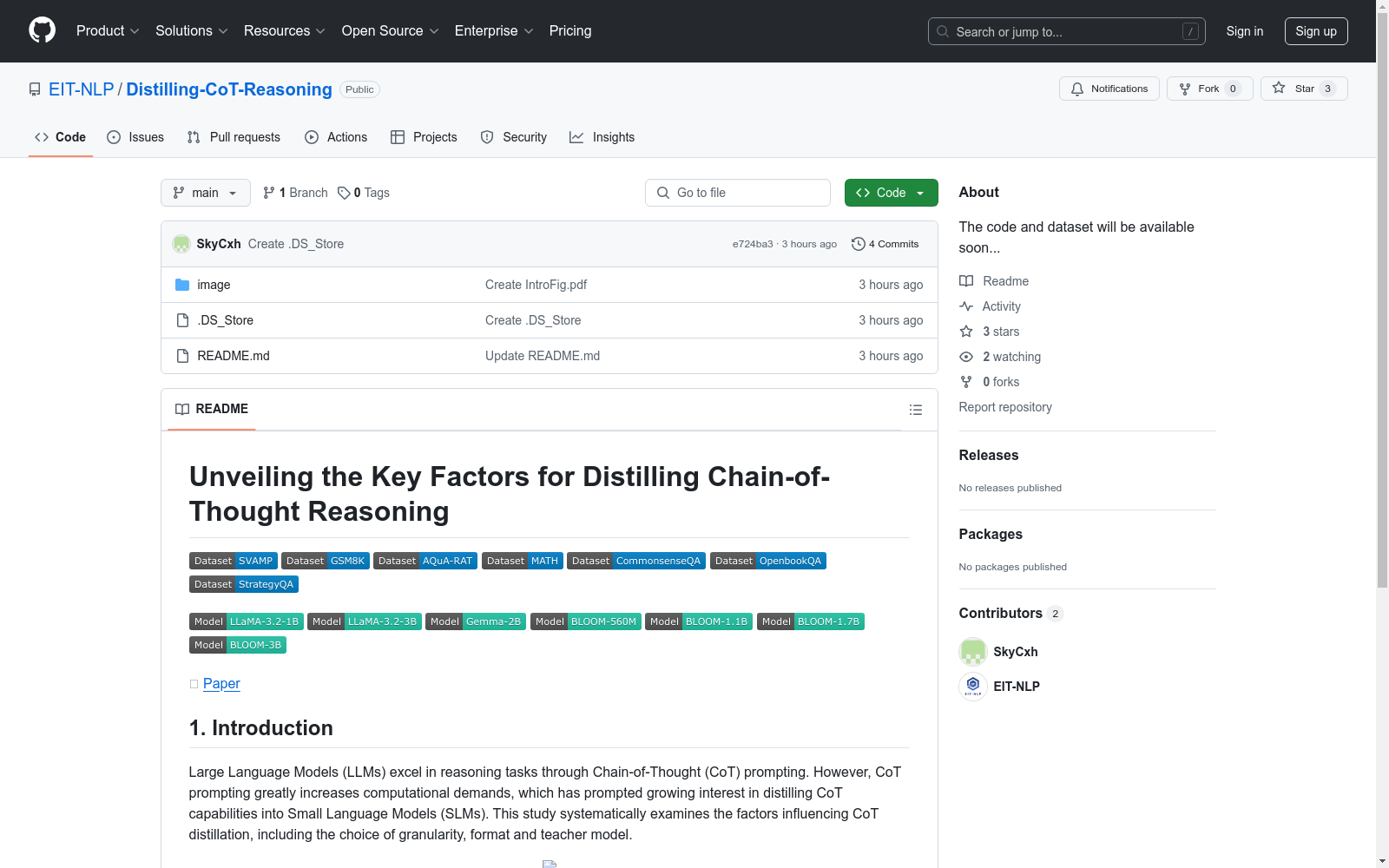Click the Model LLaMA-3.2-1B badge
1389x868 pixels.
pyautogui.click(x=247, y=621)
